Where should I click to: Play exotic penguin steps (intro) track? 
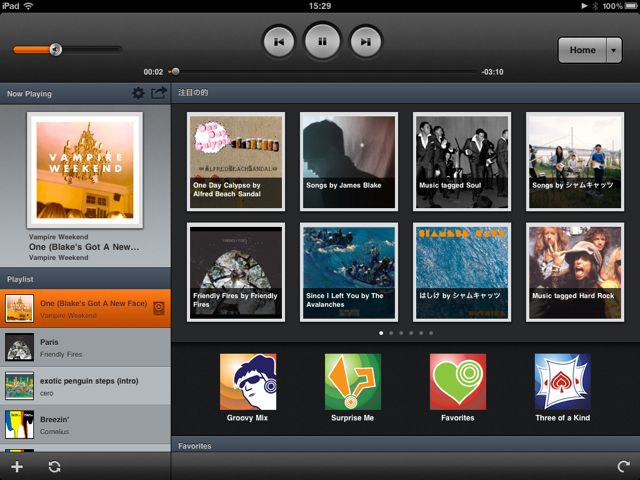click(85, 386)
